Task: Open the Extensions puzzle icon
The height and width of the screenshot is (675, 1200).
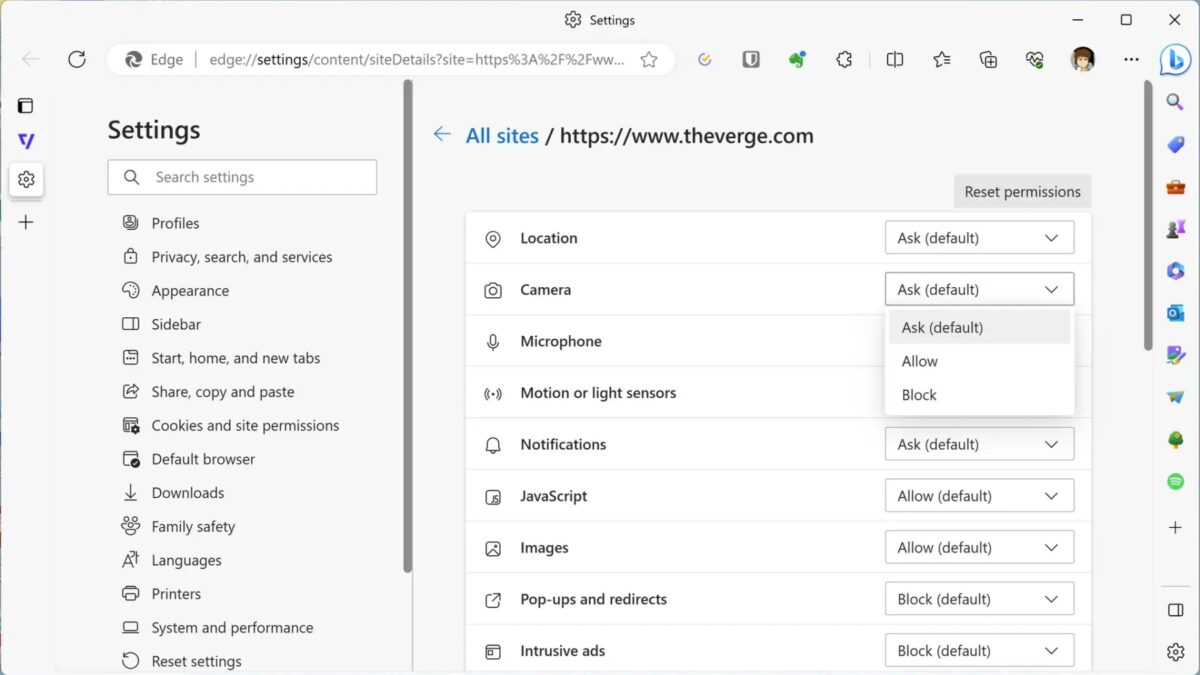Action: (844, 59)
